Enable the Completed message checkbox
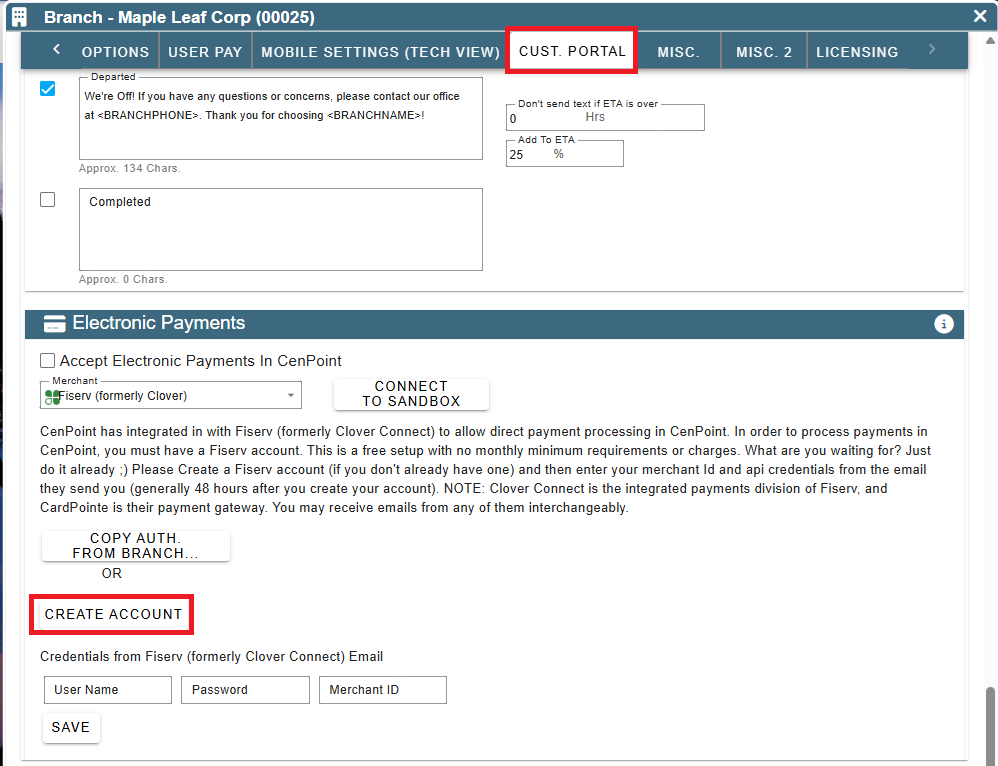This screenshot has width=998, height=766. [x=47, y=199]
